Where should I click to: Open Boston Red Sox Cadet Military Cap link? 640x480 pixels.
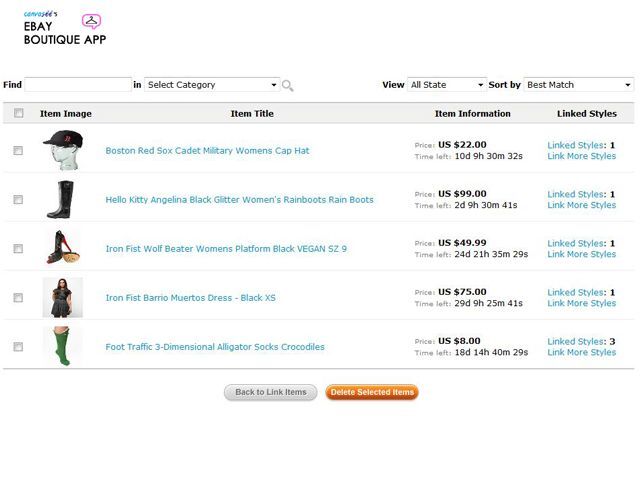[207, 151]
